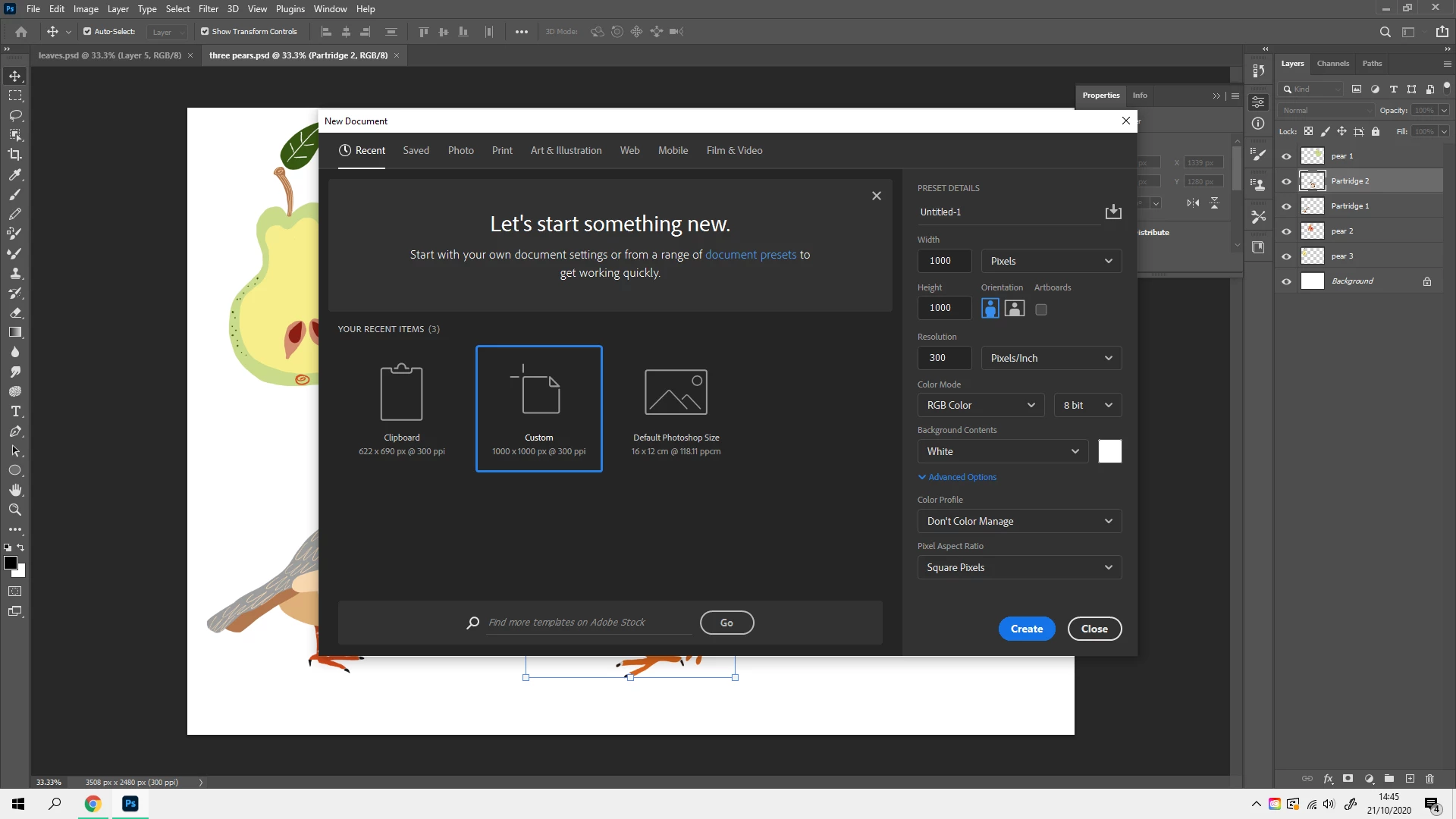This screenshot has height=819, width=1456.
Task: Select the Eyedropper tool
Action: point(15,174)
